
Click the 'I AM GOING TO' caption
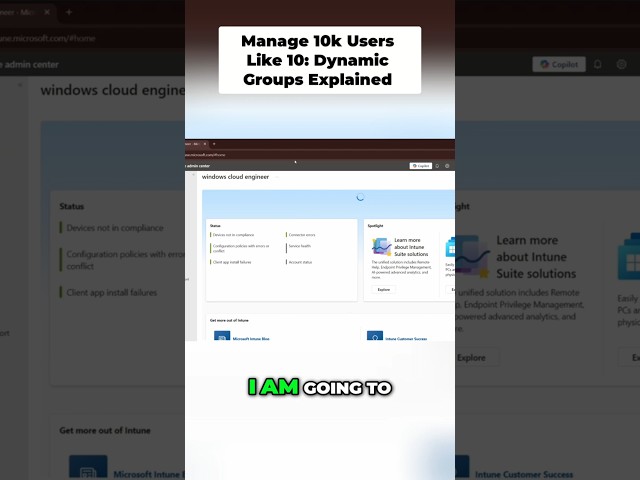pyautogui.click(x=320, y=387)
